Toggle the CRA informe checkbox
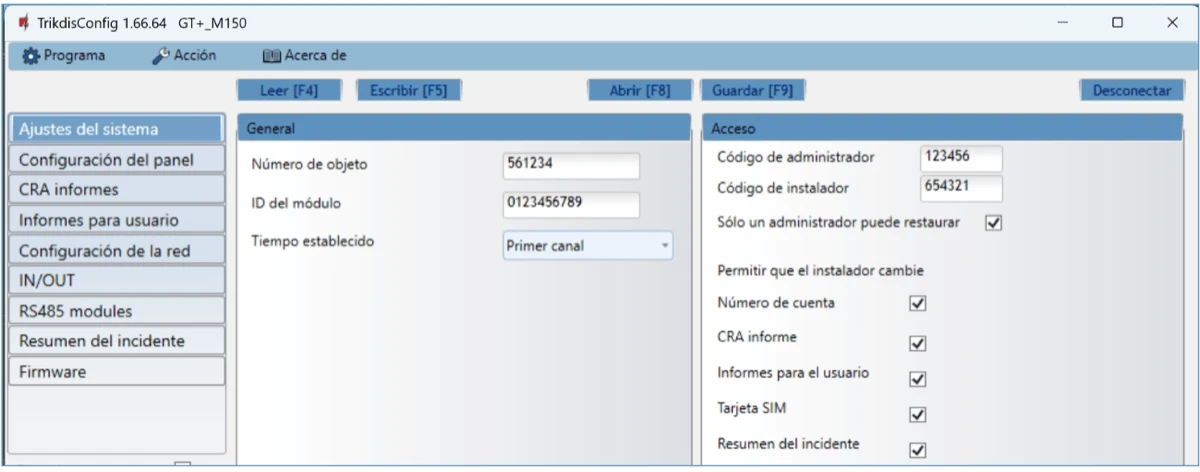1200x472 pixels. 918,343
